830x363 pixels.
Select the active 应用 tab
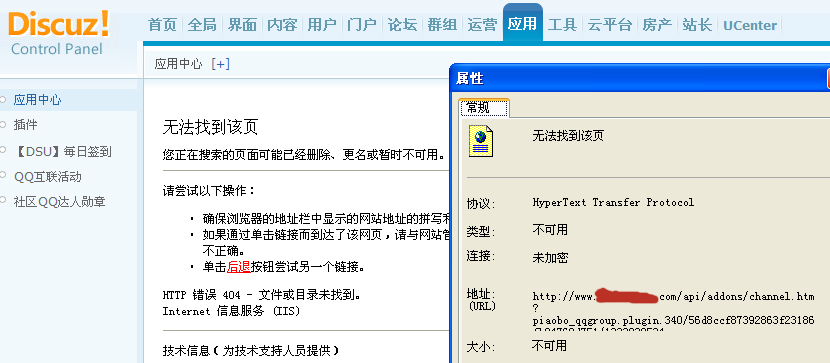tap(522, 23)
